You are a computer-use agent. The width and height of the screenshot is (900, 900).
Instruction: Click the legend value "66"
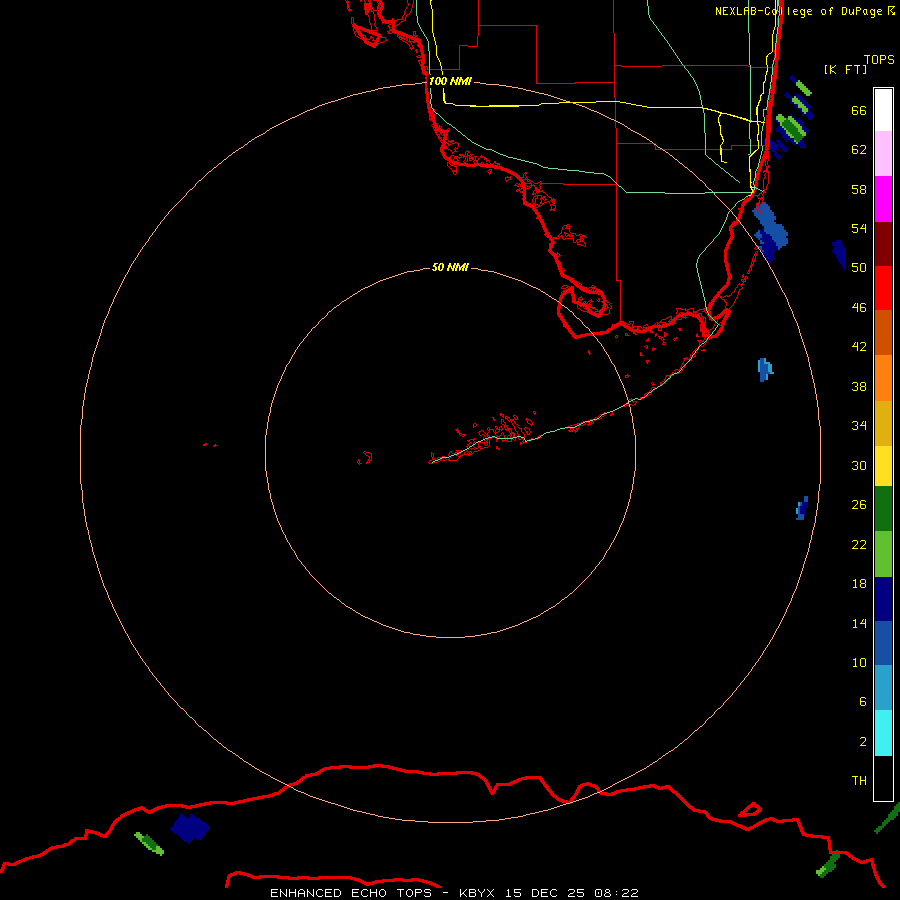coord(859,111)
